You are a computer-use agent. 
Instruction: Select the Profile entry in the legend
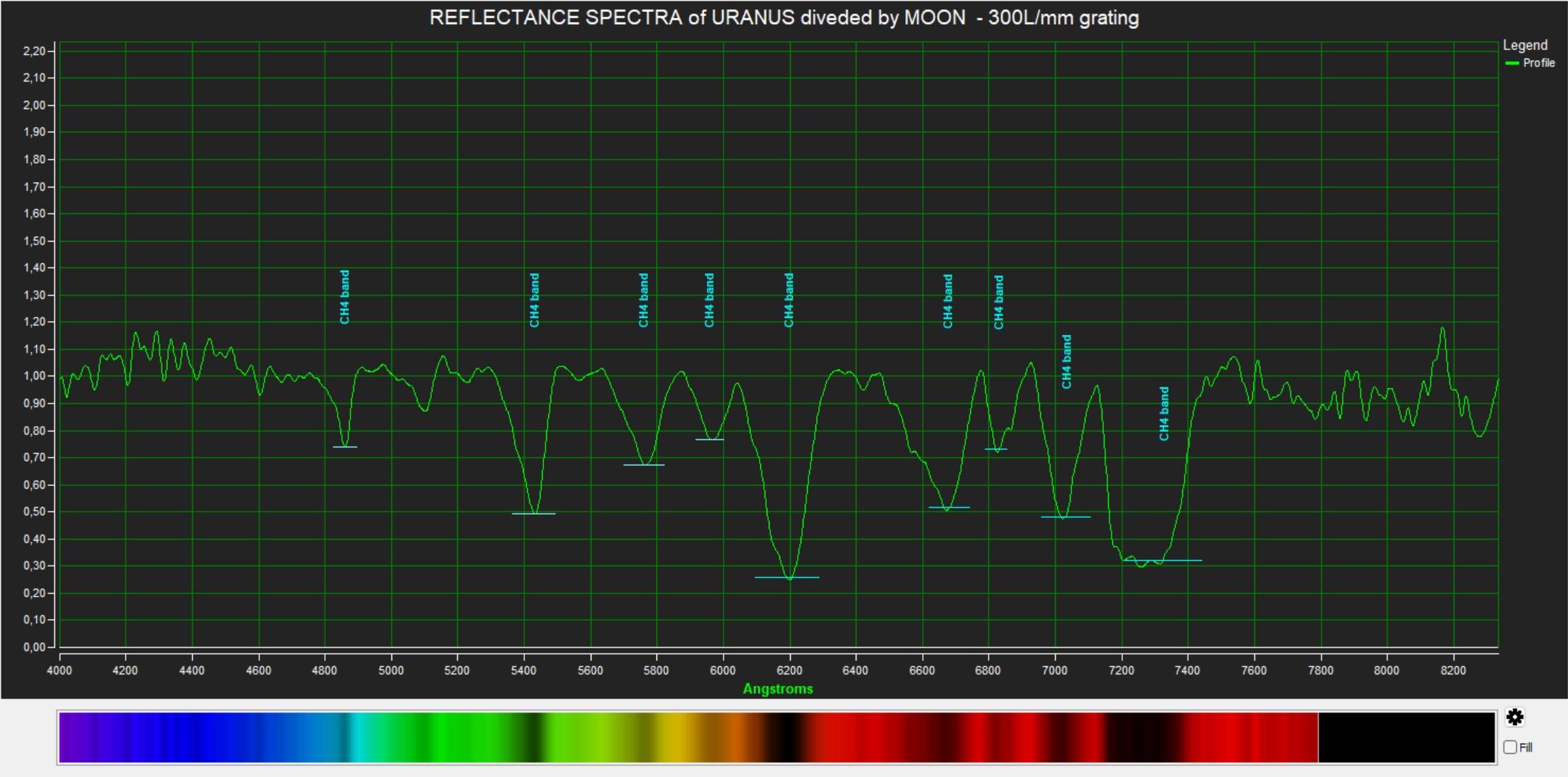(1531, 63)
